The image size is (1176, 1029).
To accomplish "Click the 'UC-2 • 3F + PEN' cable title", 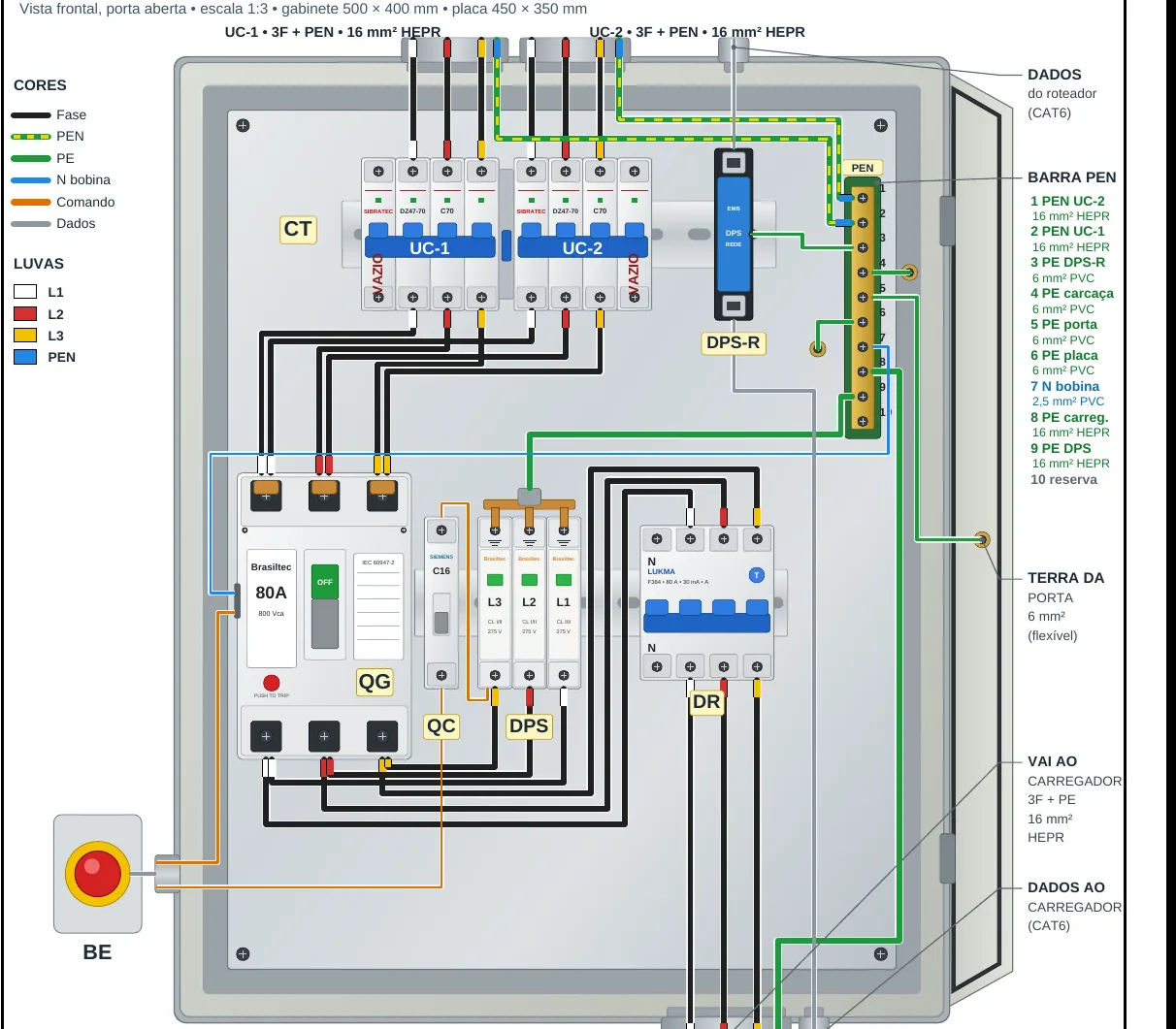I will 698,32.
